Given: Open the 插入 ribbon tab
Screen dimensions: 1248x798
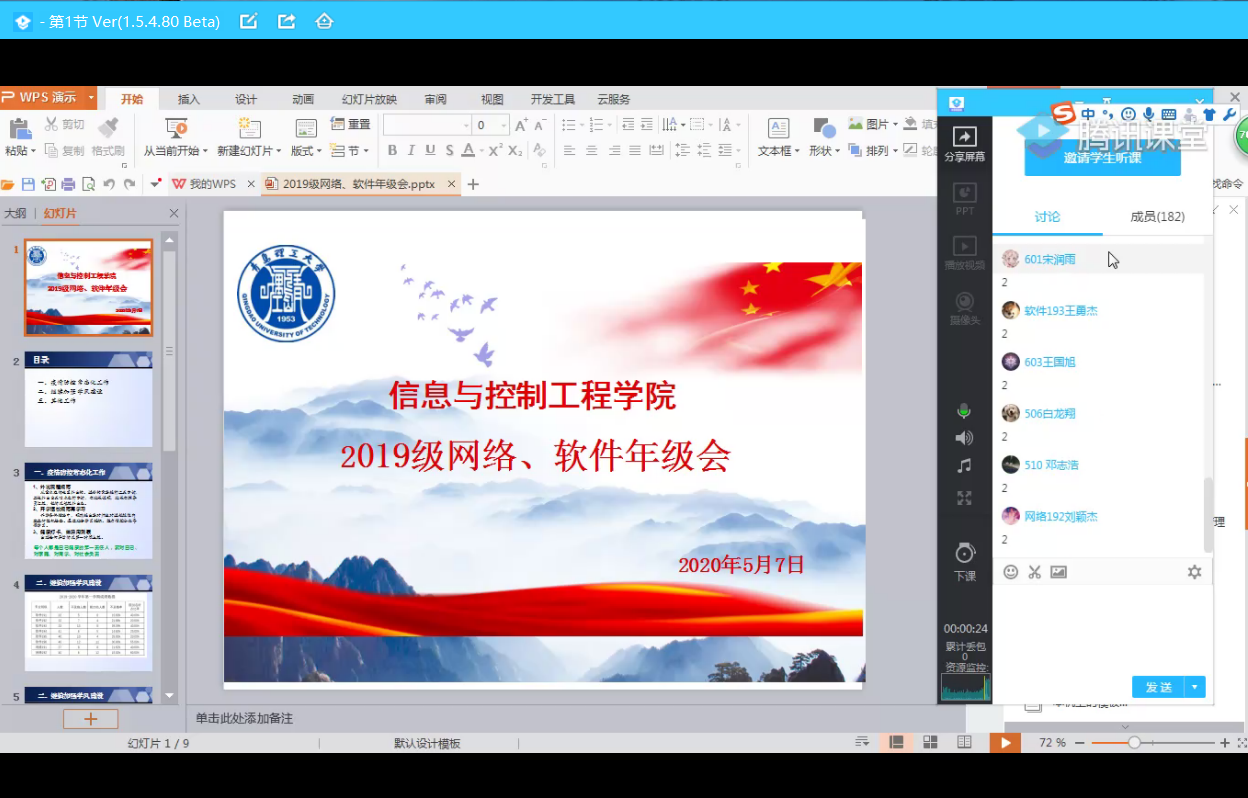Looking at the screenshot, I should point(188,99).
